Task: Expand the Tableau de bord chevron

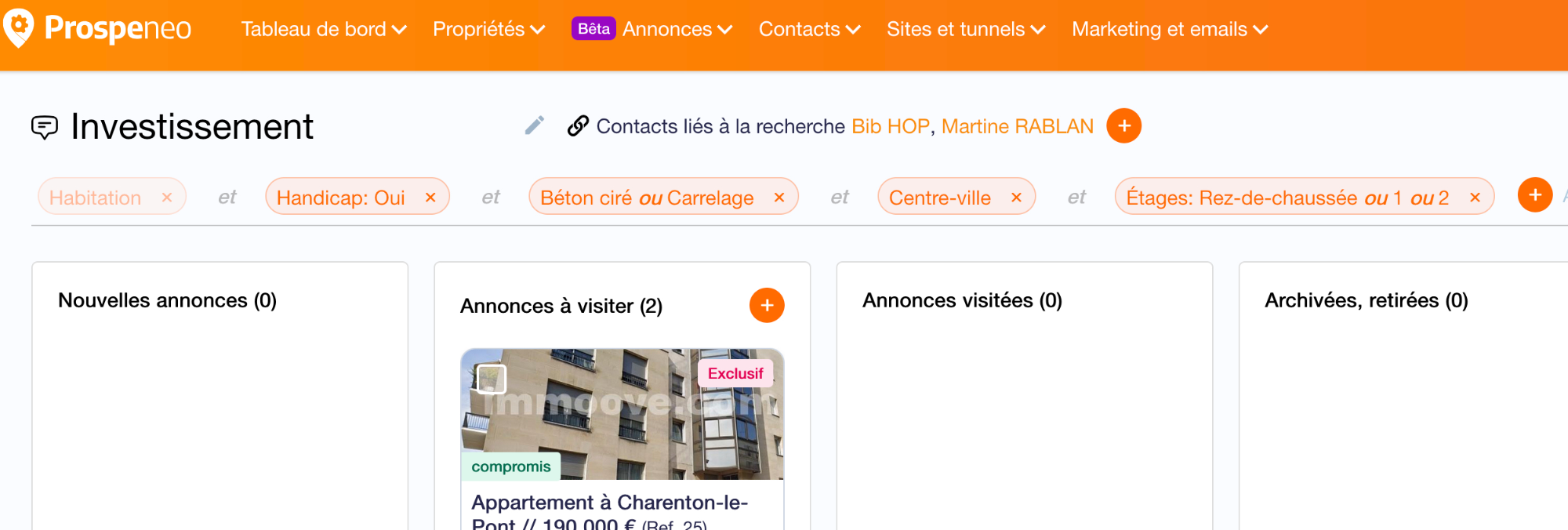Action: click(399, 30)
